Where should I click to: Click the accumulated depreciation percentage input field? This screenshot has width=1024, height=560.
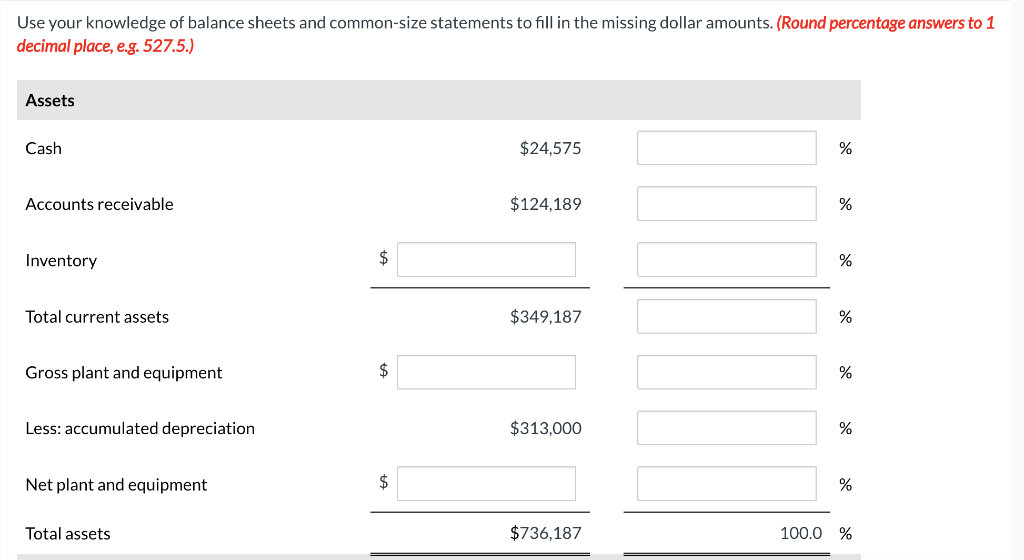point(727,428)
